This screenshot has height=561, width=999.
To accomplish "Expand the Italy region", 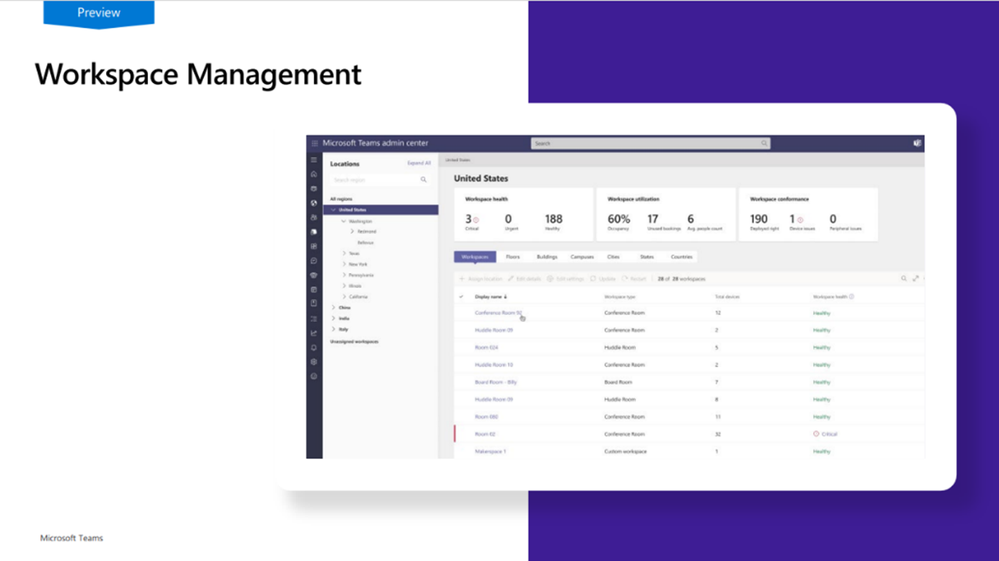I will (333, 329).
